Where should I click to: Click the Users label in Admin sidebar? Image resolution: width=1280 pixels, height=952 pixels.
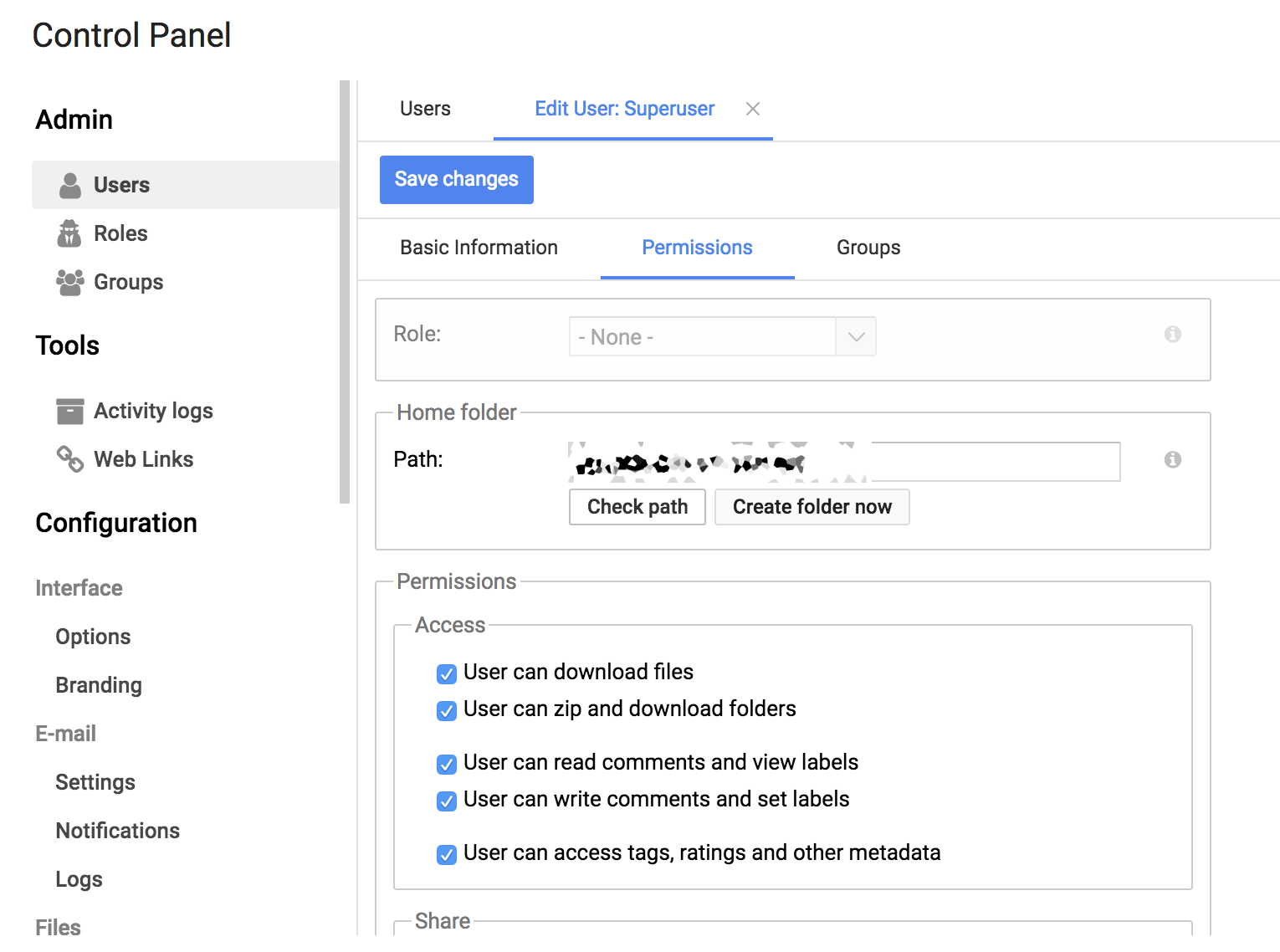click(x=121, y=185)
